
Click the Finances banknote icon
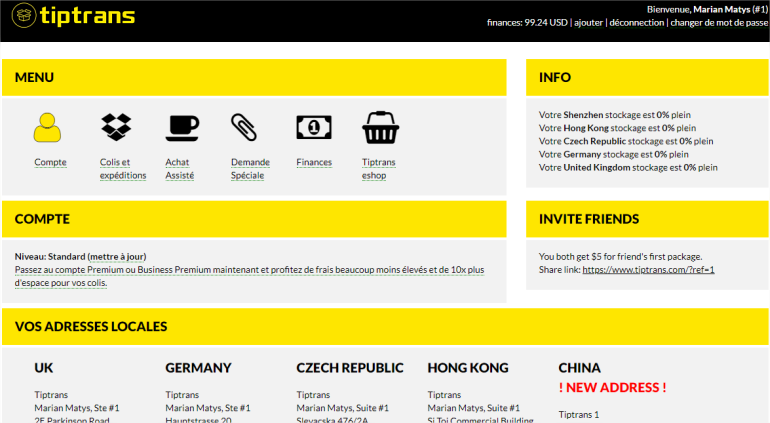point(314,128)
